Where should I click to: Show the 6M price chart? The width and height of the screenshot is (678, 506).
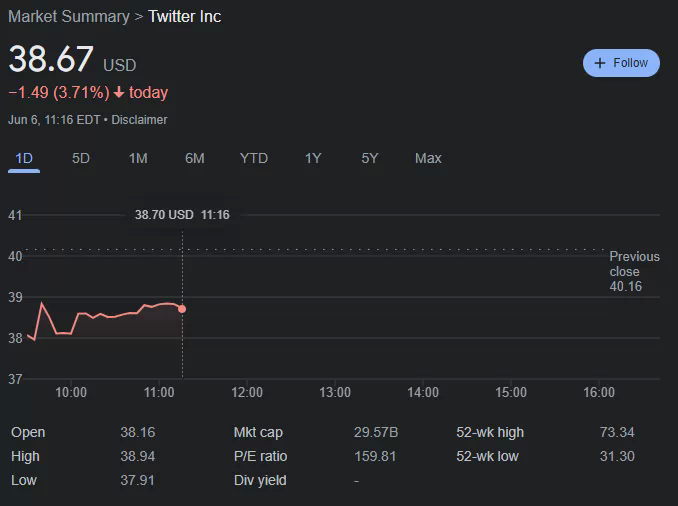pos(195,158)
